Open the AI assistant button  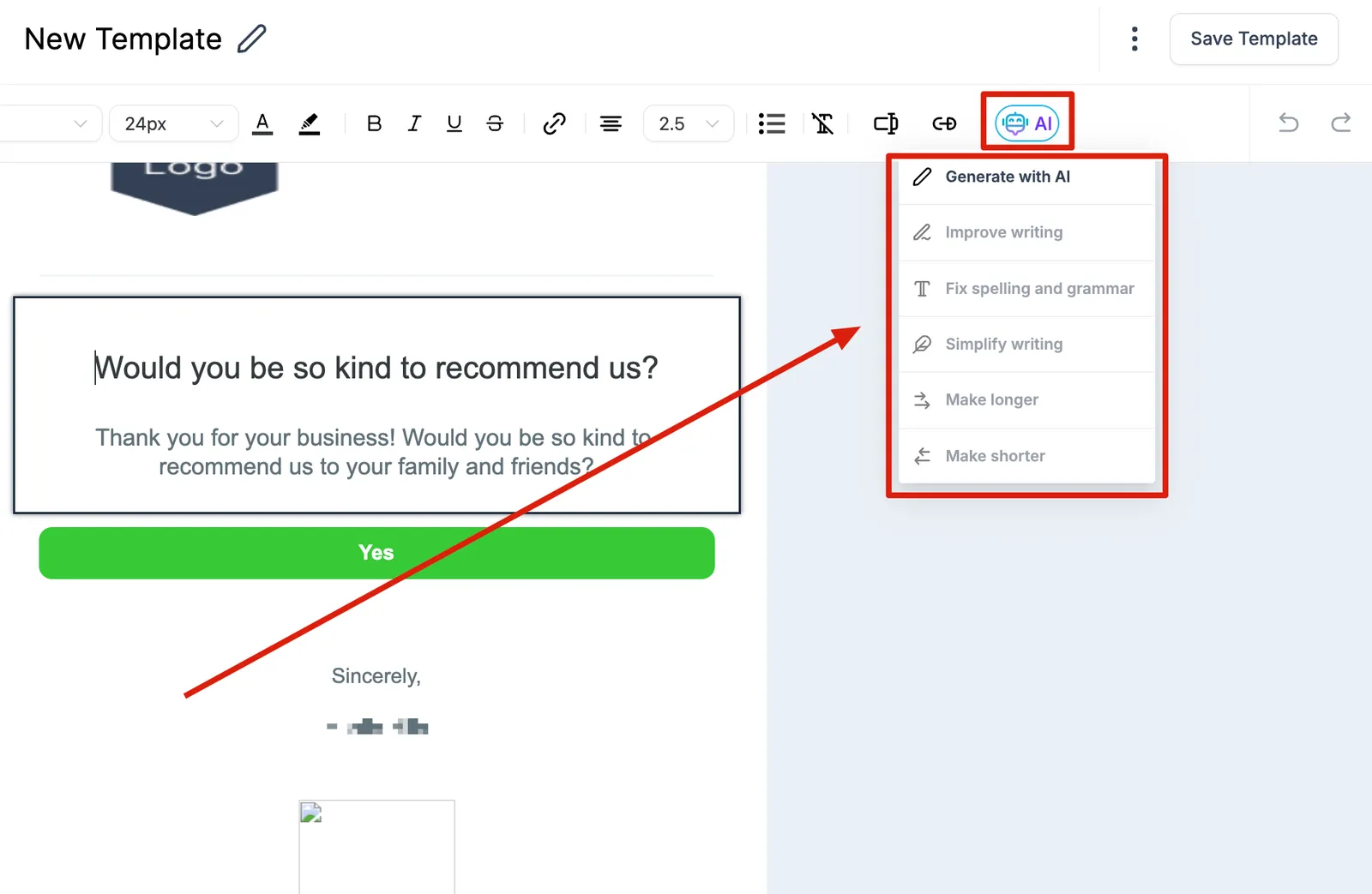[x=1027, y=123]
